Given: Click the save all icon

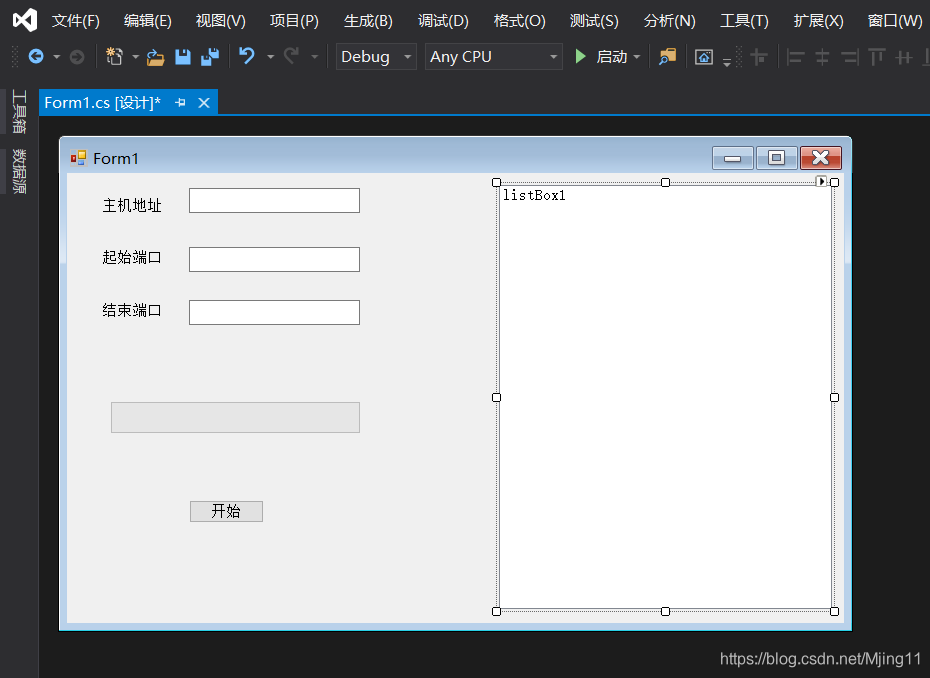Looking at the screenshot, I should [210, 57].
